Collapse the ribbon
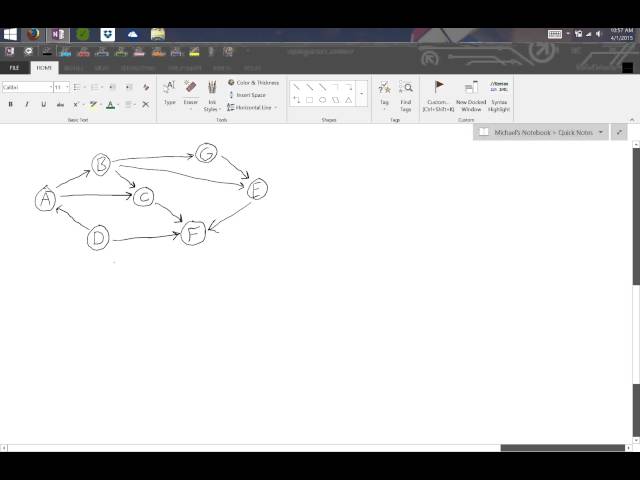This screenshot has height=480, width=640. [632, 120]
